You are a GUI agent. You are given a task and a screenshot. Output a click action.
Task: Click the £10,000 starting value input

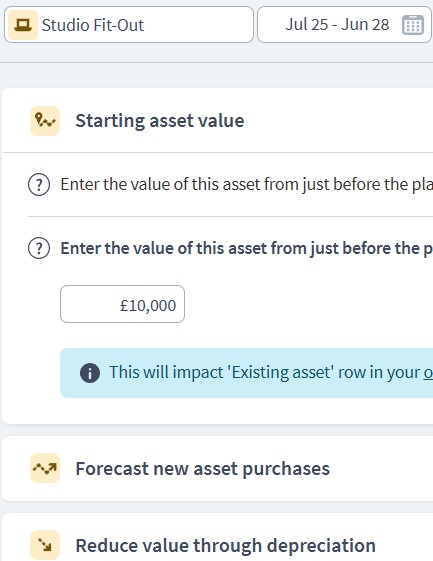click(122, 304)
